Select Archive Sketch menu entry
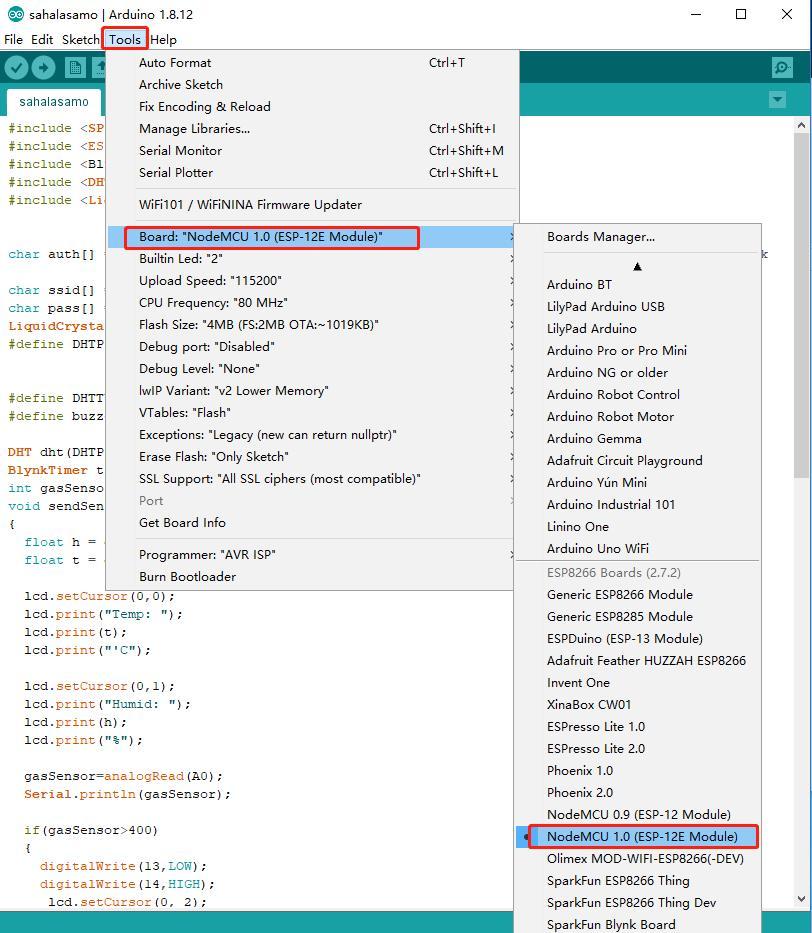812x933 pixels. [x=312, y=84]
